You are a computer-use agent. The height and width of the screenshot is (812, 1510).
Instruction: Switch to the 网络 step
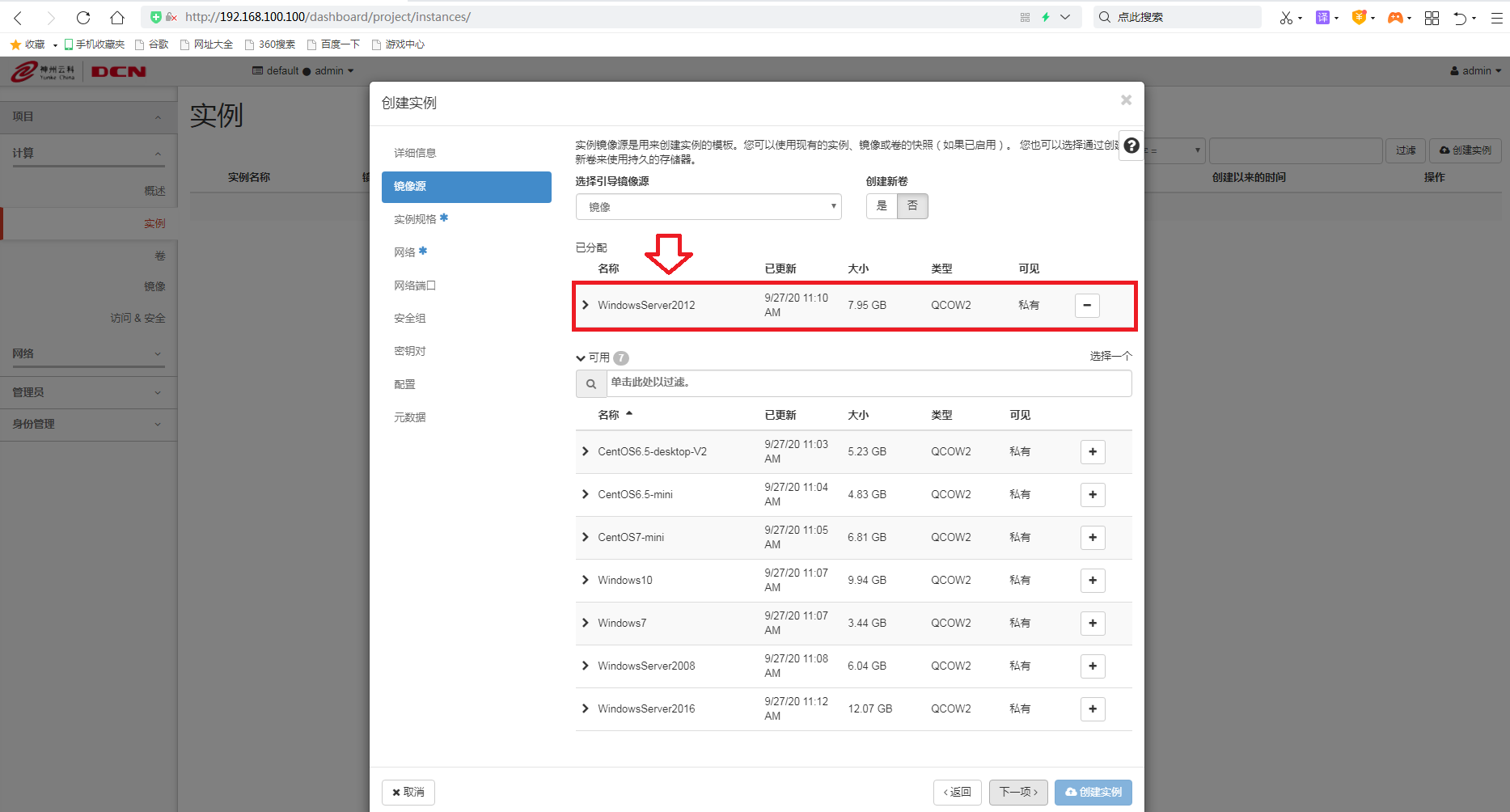pyautogui.click(x=406, y=252)
